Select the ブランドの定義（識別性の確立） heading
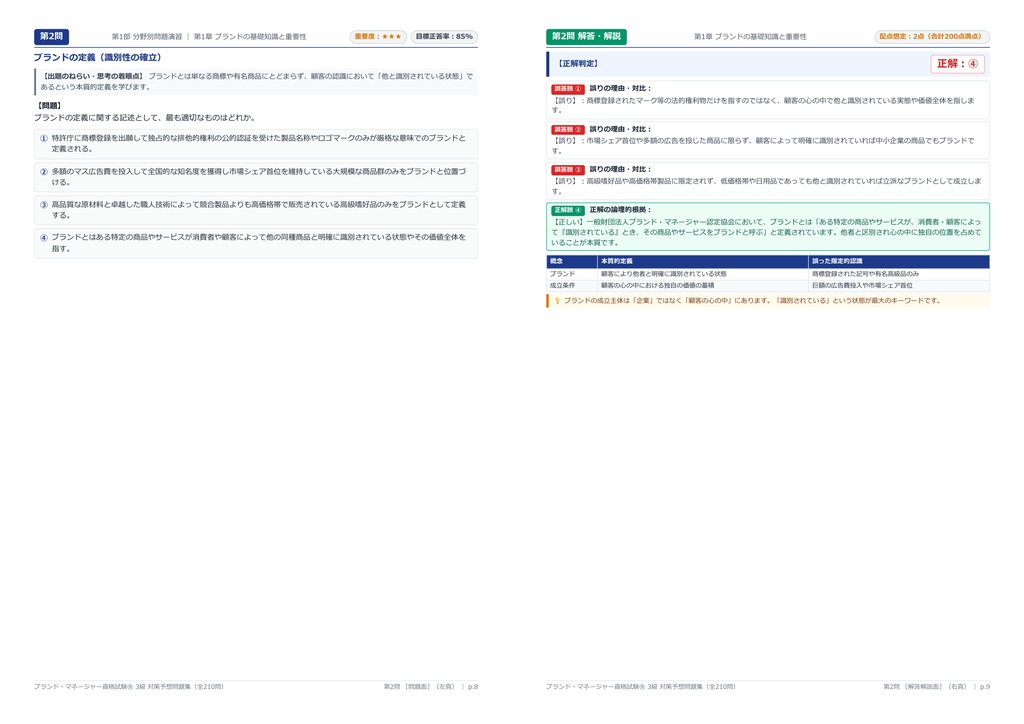Screen dimensions: 1024x724 [97, 57]
